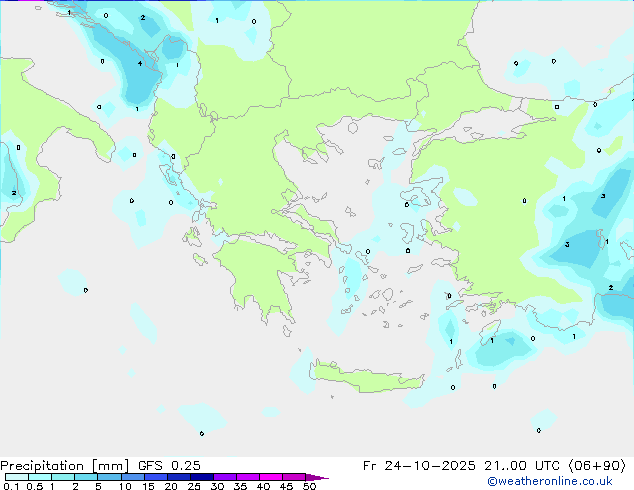Click the legend scale label '20'
634x490 pixels.
[x=171, y=486]
